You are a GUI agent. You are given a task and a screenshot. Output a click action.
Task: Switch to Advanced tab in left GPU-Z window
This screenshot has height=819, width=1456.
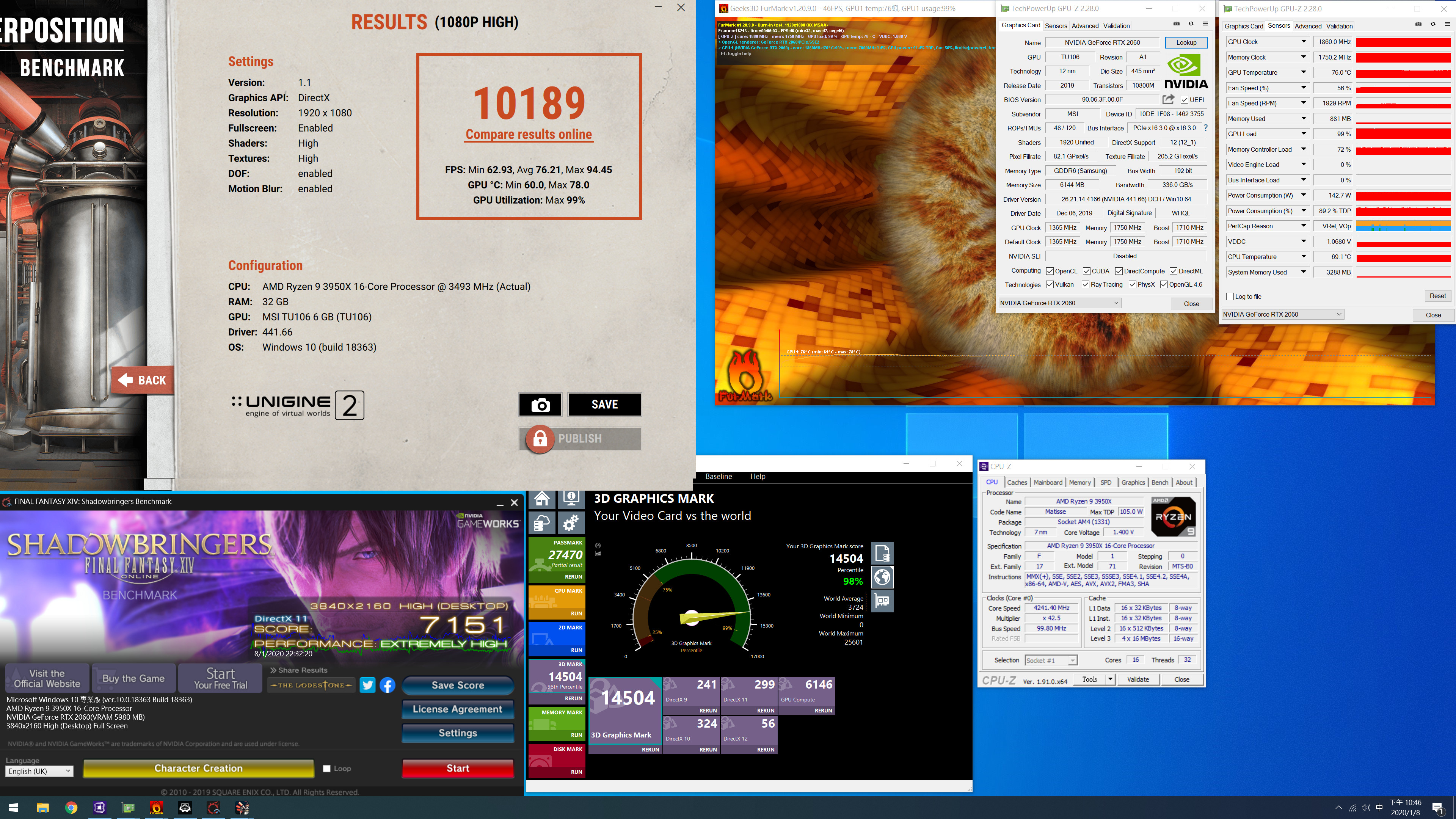tap(1085, 26)
